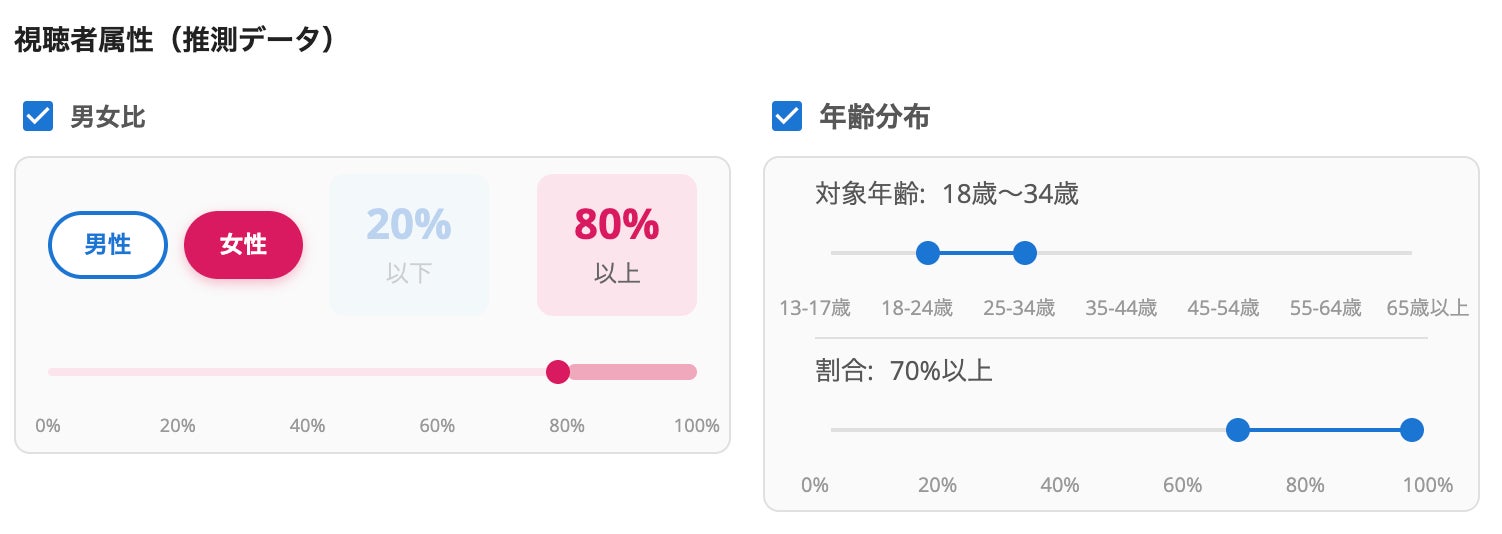Click the age range right slider handle

[1024, 253]
